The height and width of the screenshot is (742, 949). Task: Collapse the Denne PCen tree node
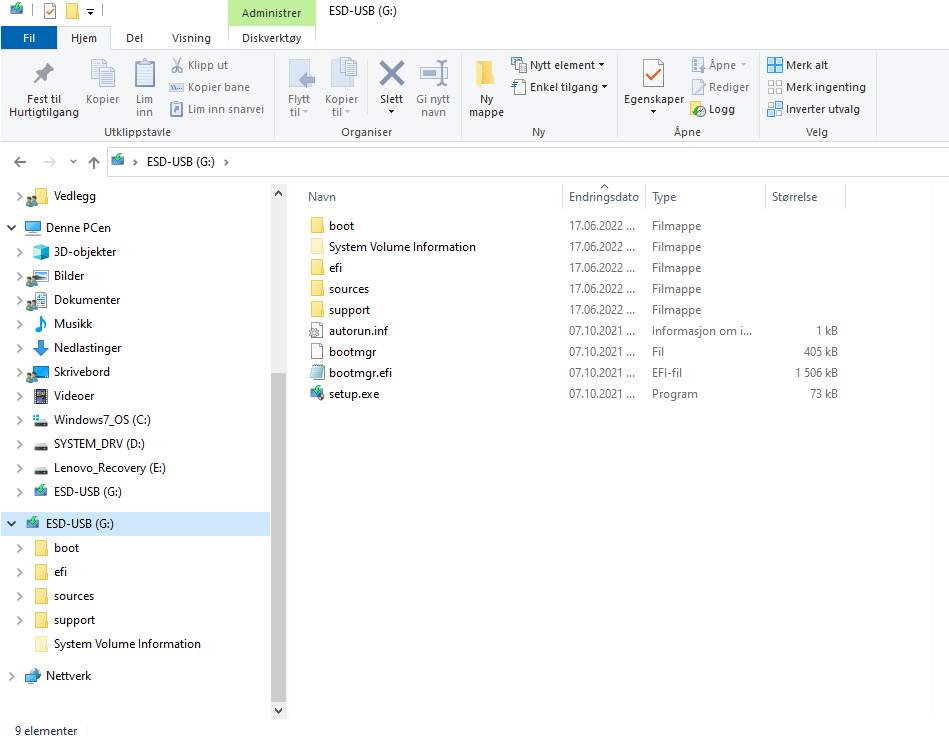11,228
